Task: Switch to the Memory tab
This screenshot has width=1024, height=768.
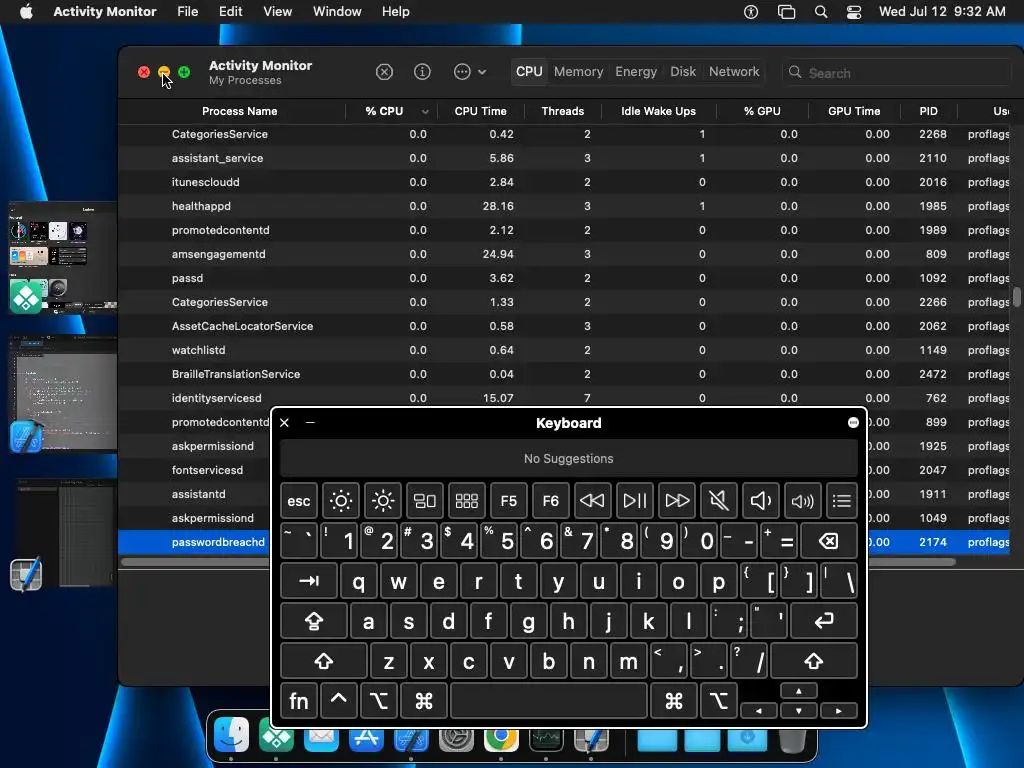Action: click(x=579, y=72)
